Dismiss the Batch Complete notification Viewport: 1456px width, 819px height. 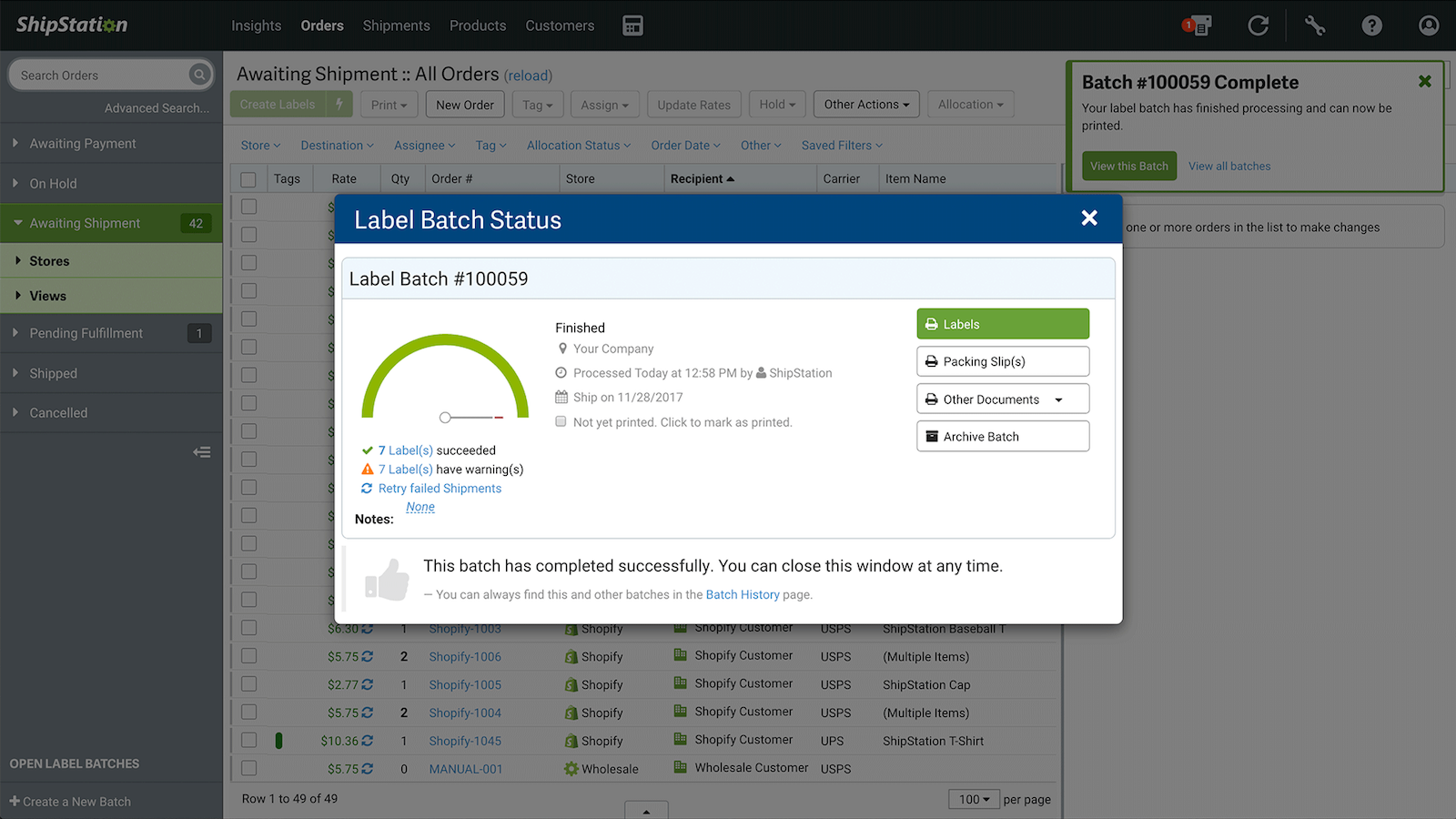(1424, 82)
